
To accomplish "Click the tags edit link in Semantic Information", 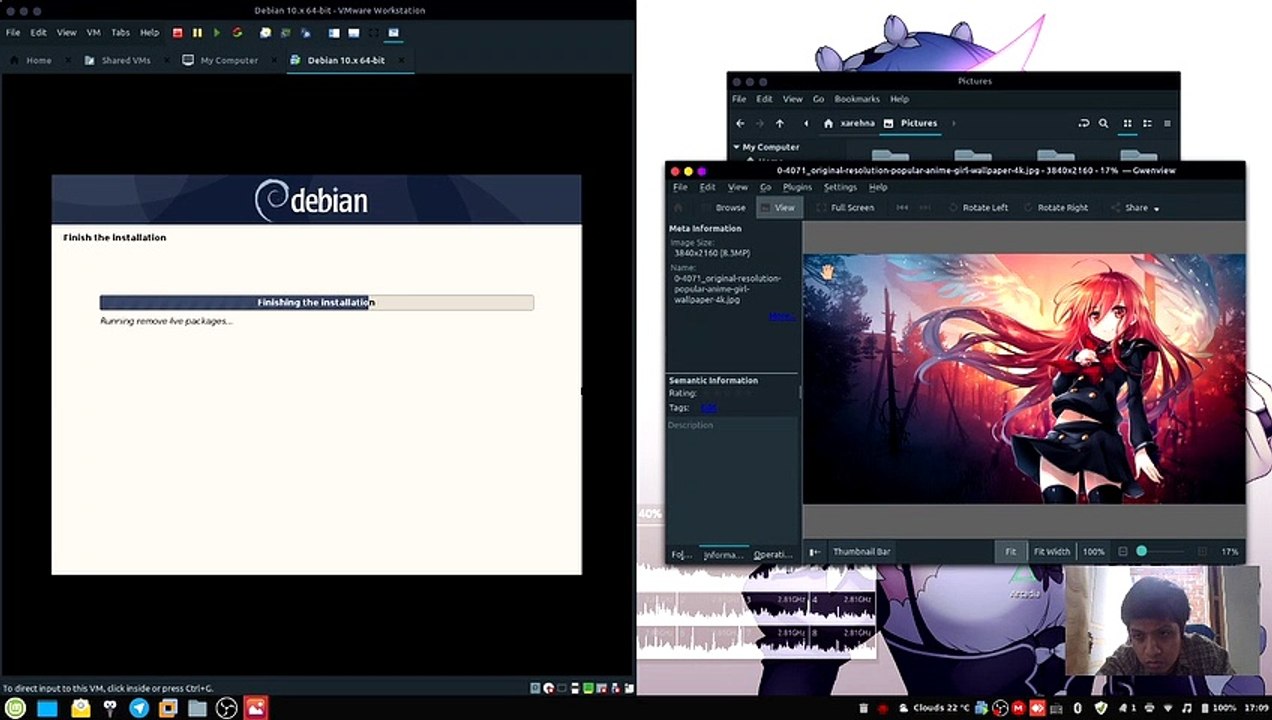I will (x=708, y=407).
